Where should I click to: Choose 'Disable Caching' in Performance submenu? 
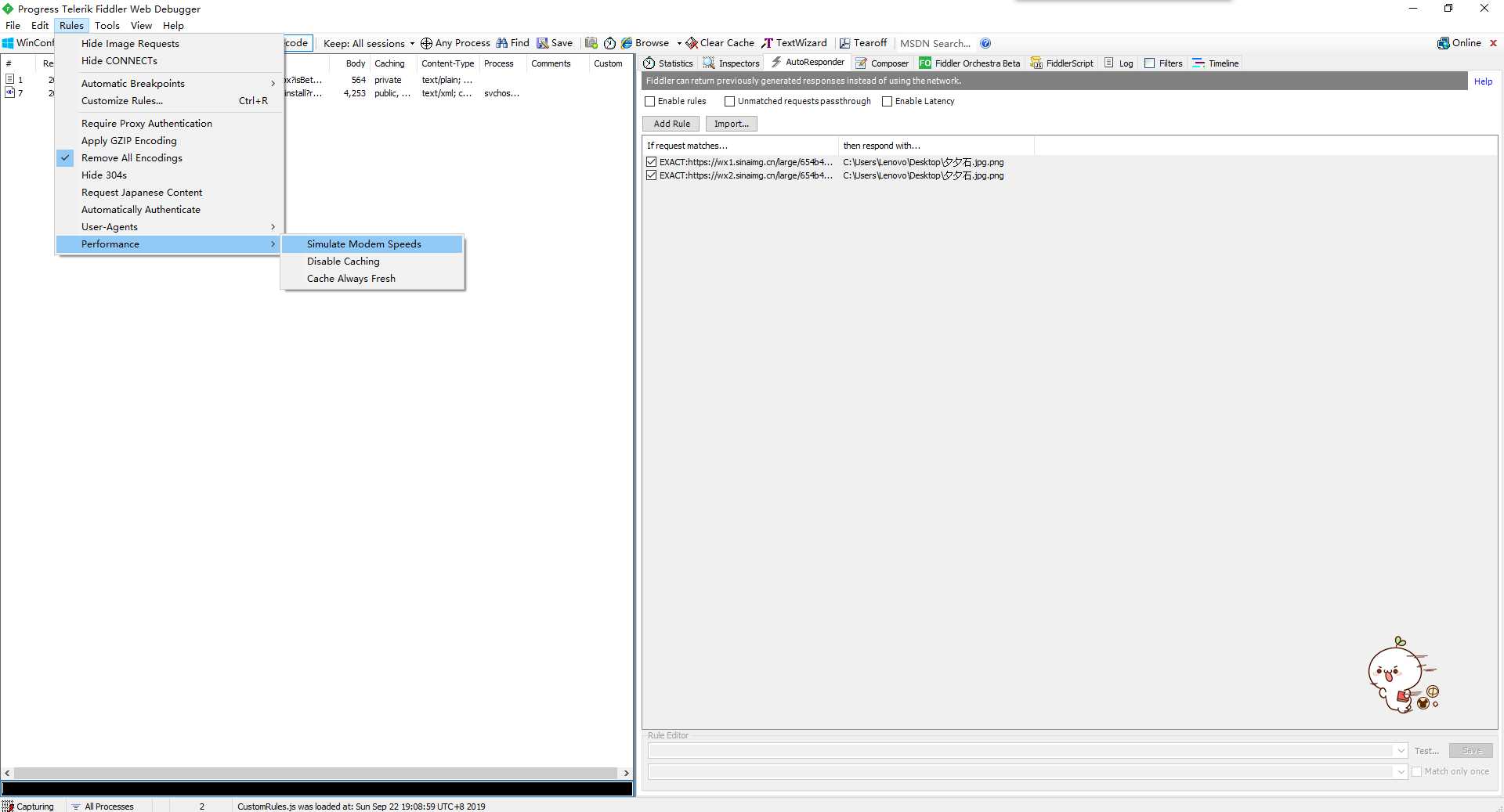click(372, 261)
